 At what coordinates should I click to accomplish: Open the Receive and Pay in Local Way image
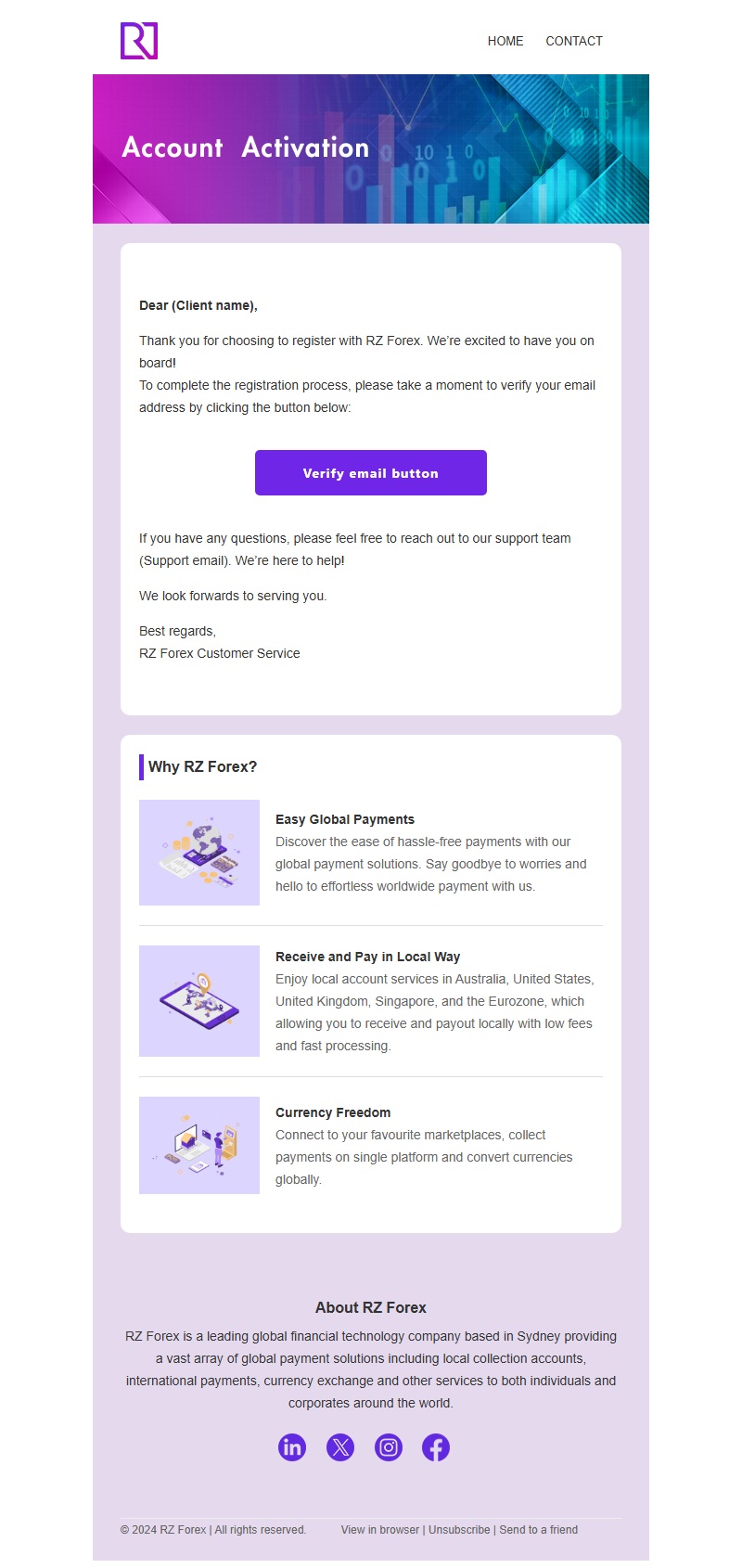(x=199, y=1001)
